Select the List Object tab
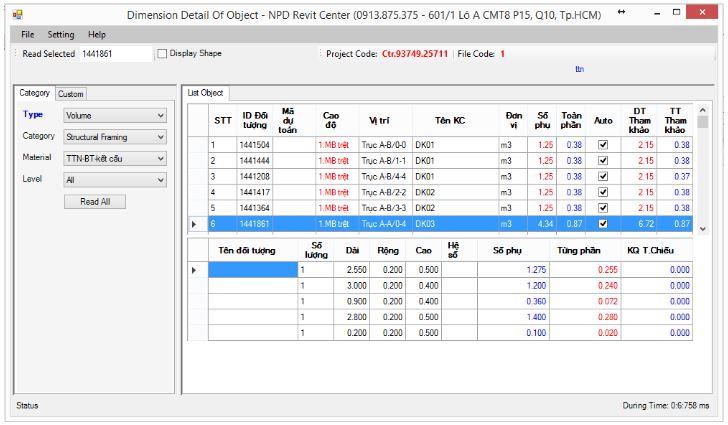This screenshot has height=425, width=728. click(205, 93)
